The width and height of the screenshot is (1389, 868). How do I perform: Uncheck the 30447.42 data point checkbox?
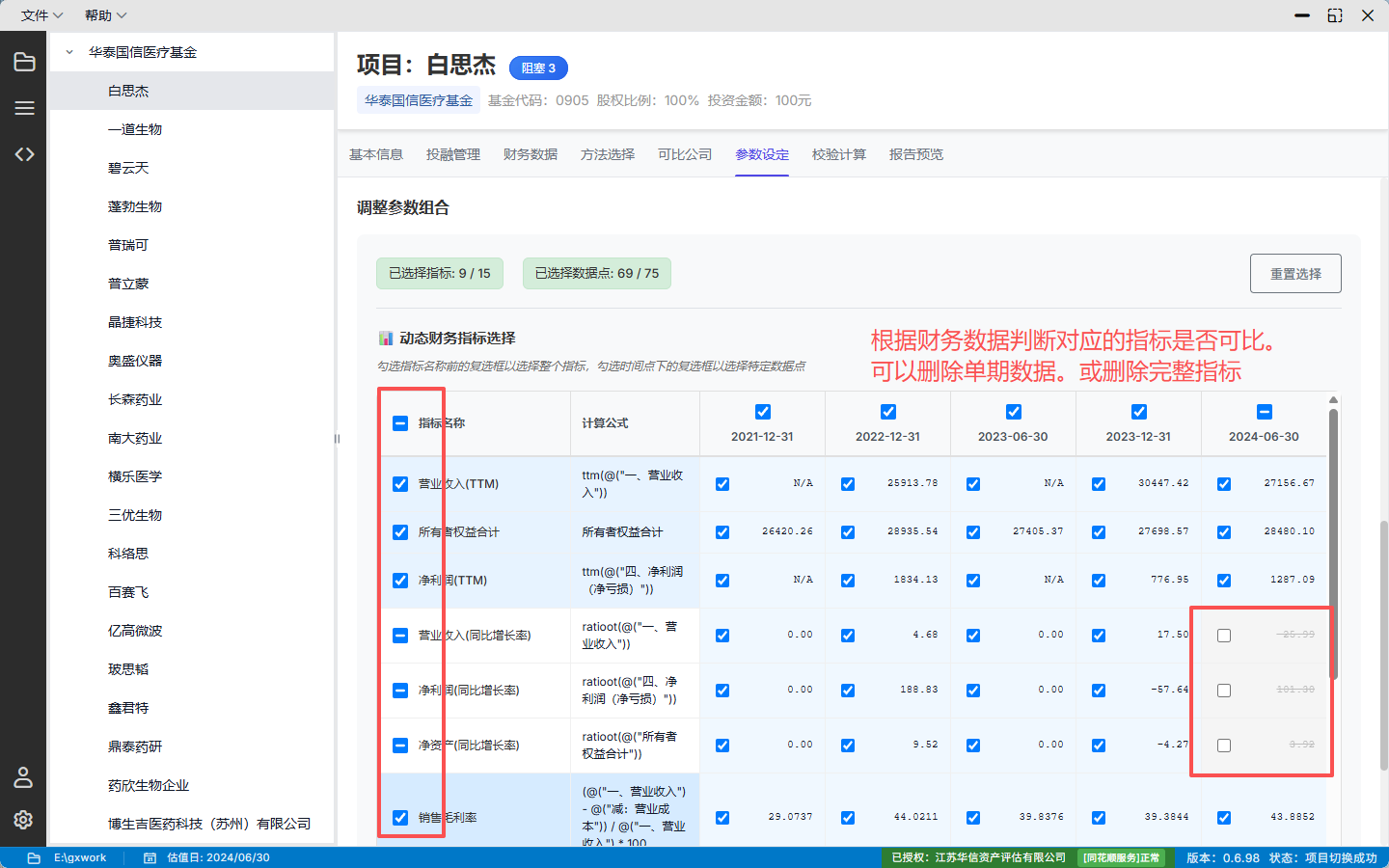pyautogui.click(x=1099, y=484)
